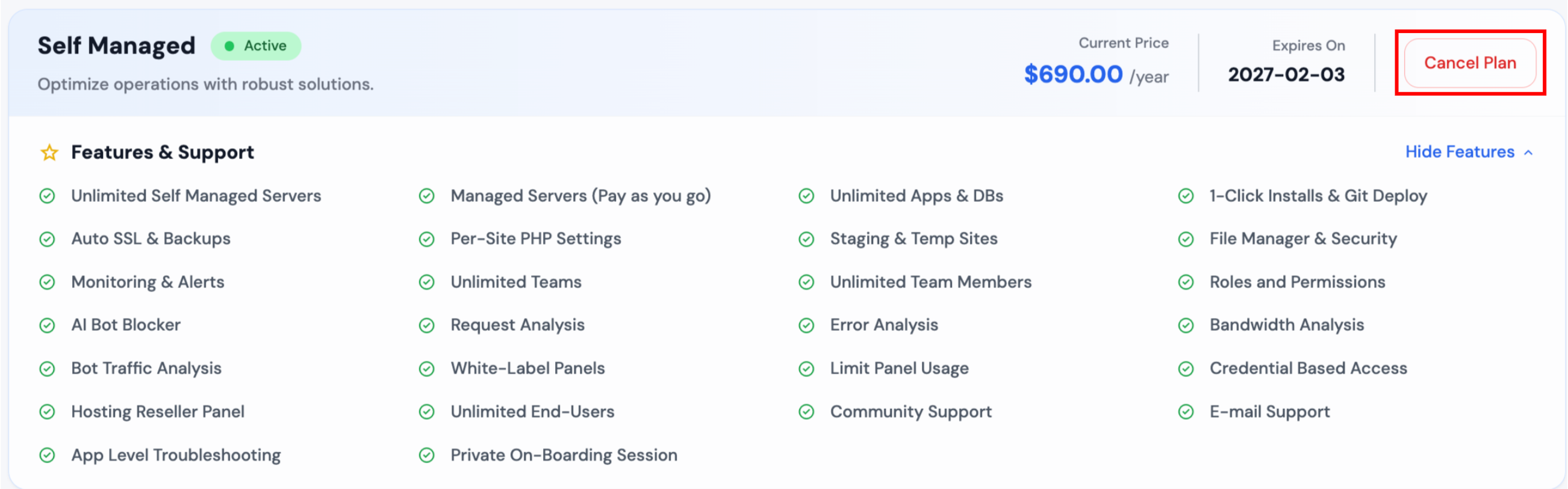Click the Cancel Plan button
Viewport: 1568px width, 489px height.
click(x=1469, y=63)
